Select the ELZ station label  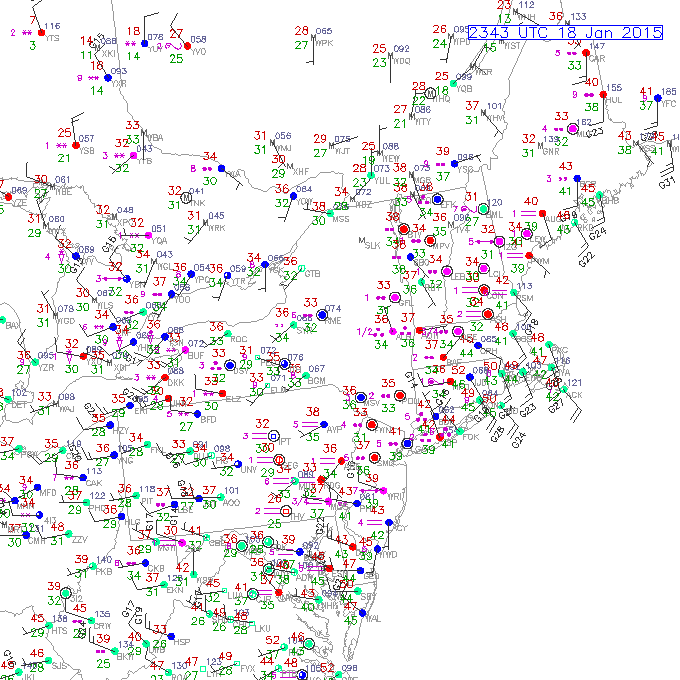[x=233, y=399]
